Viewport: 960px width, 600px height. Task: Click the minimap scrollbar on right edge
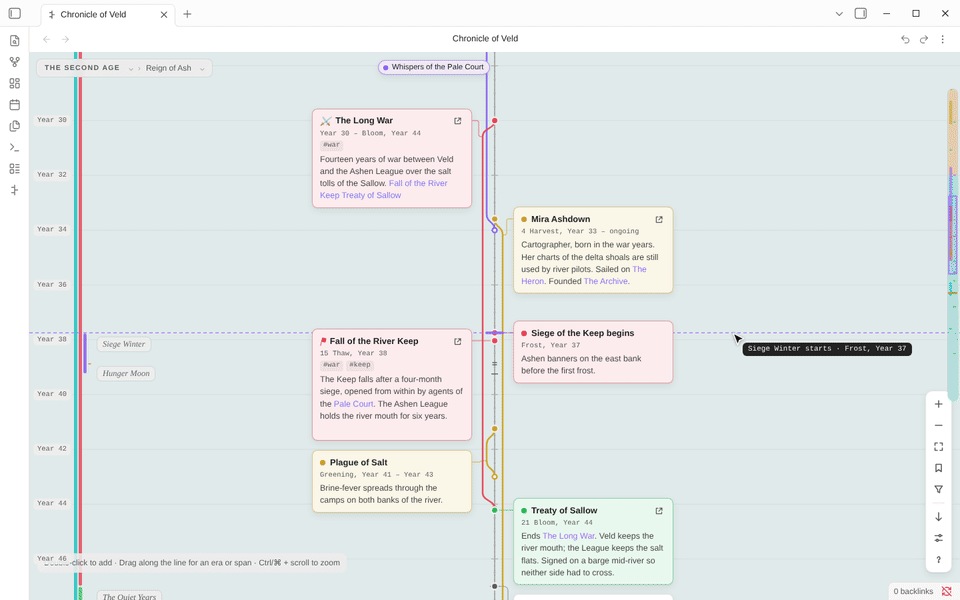953,245
